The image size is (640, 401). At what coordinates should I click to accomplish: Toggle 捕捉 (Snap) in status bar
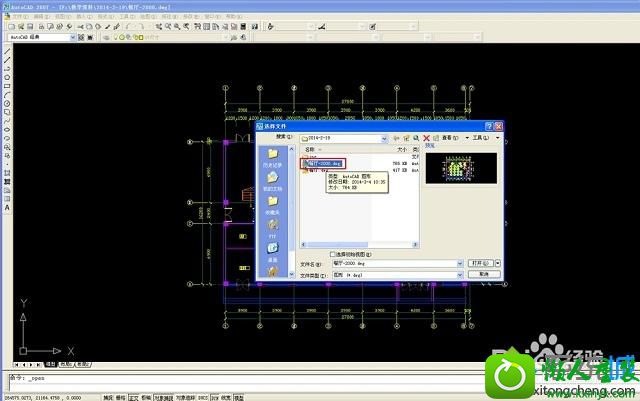(108, 397)
